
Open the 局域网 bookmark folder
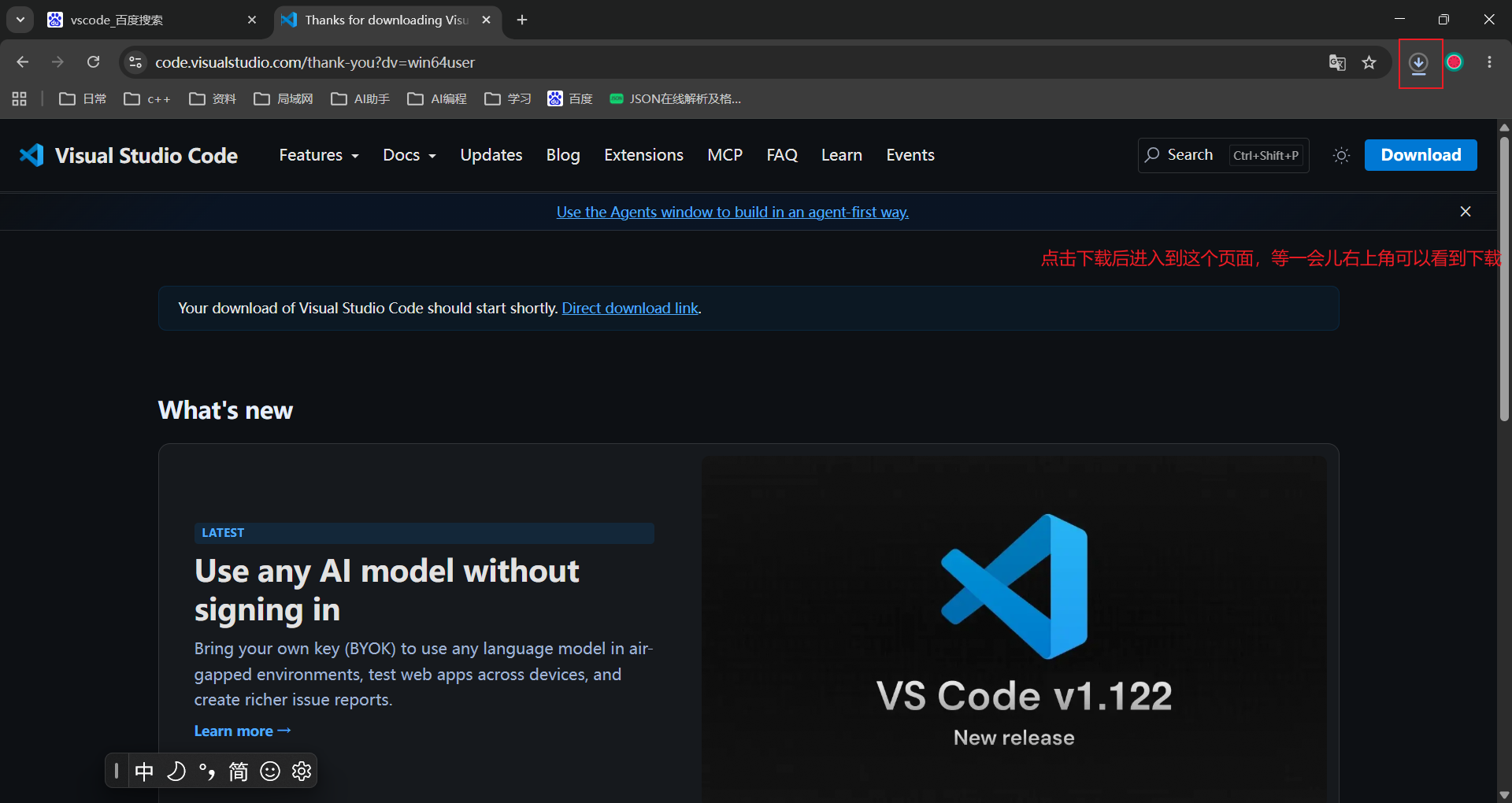(283, 98)
